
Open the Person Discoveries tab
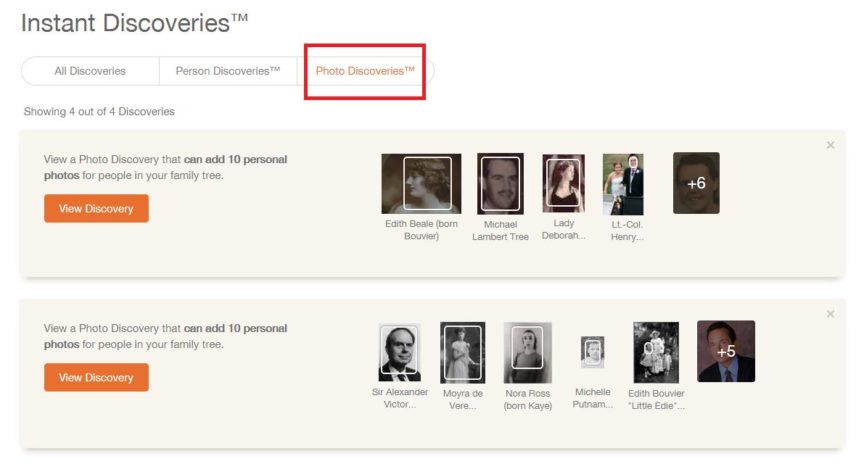[x=228, y=71]
